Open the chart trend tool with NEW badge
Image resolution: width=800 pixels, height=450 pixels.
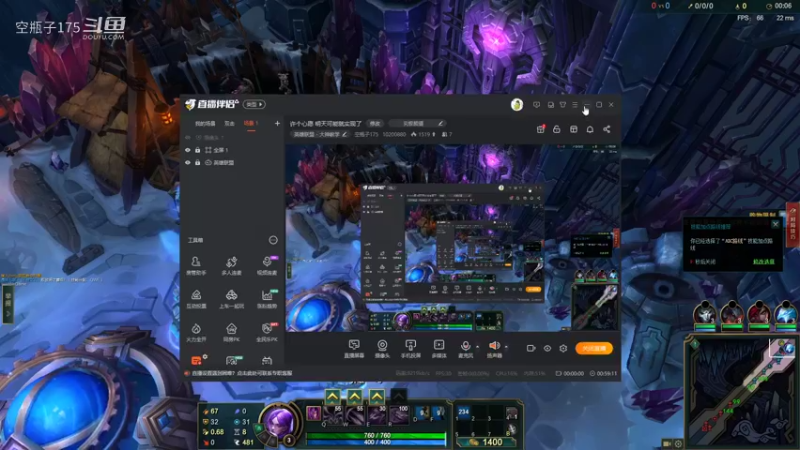pos(267,299)
